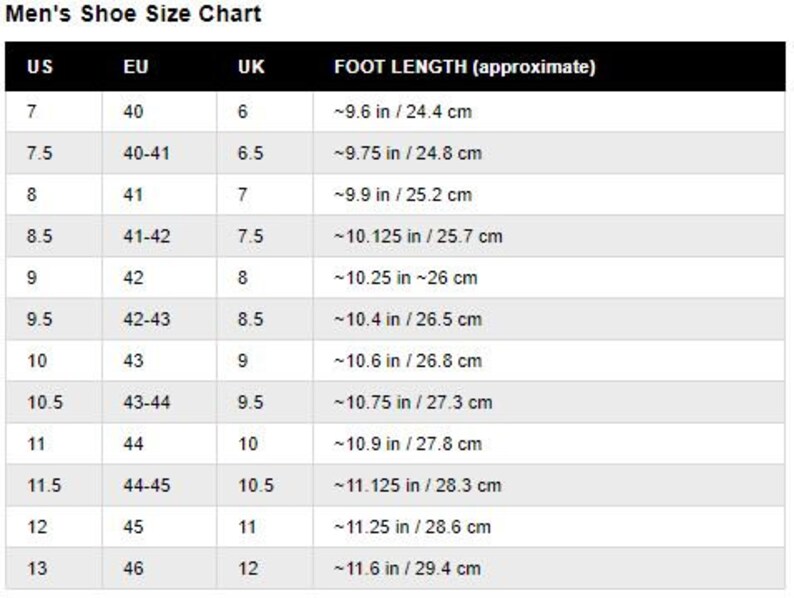Click US size 13 cell
The height and width of the screenshot is (598, 794).
(54, 569)
